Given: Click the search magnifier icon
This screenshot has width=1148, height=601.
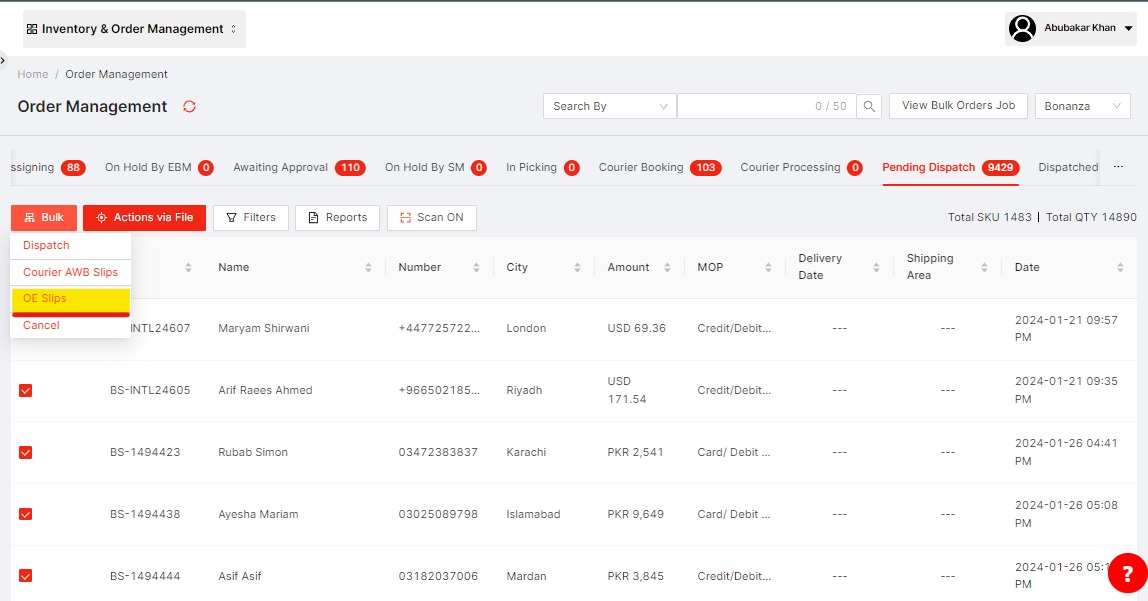Looking at the screenshot, I should (x=870, y=106).
